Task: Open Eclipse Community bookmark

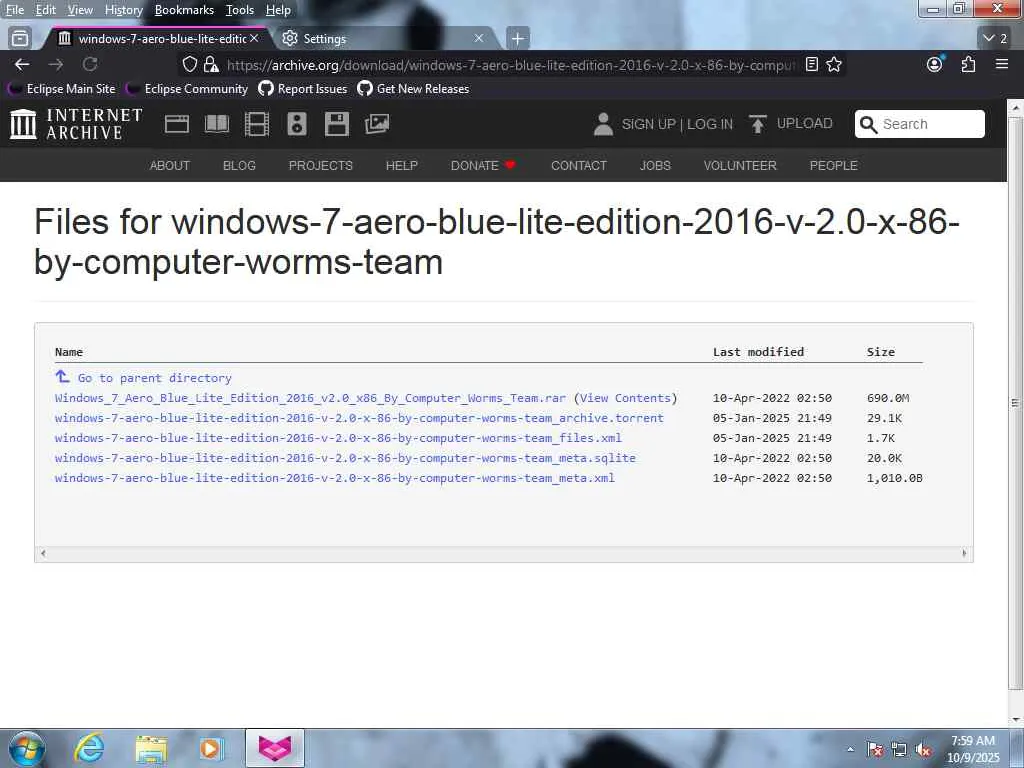Action: pos(187,89)
